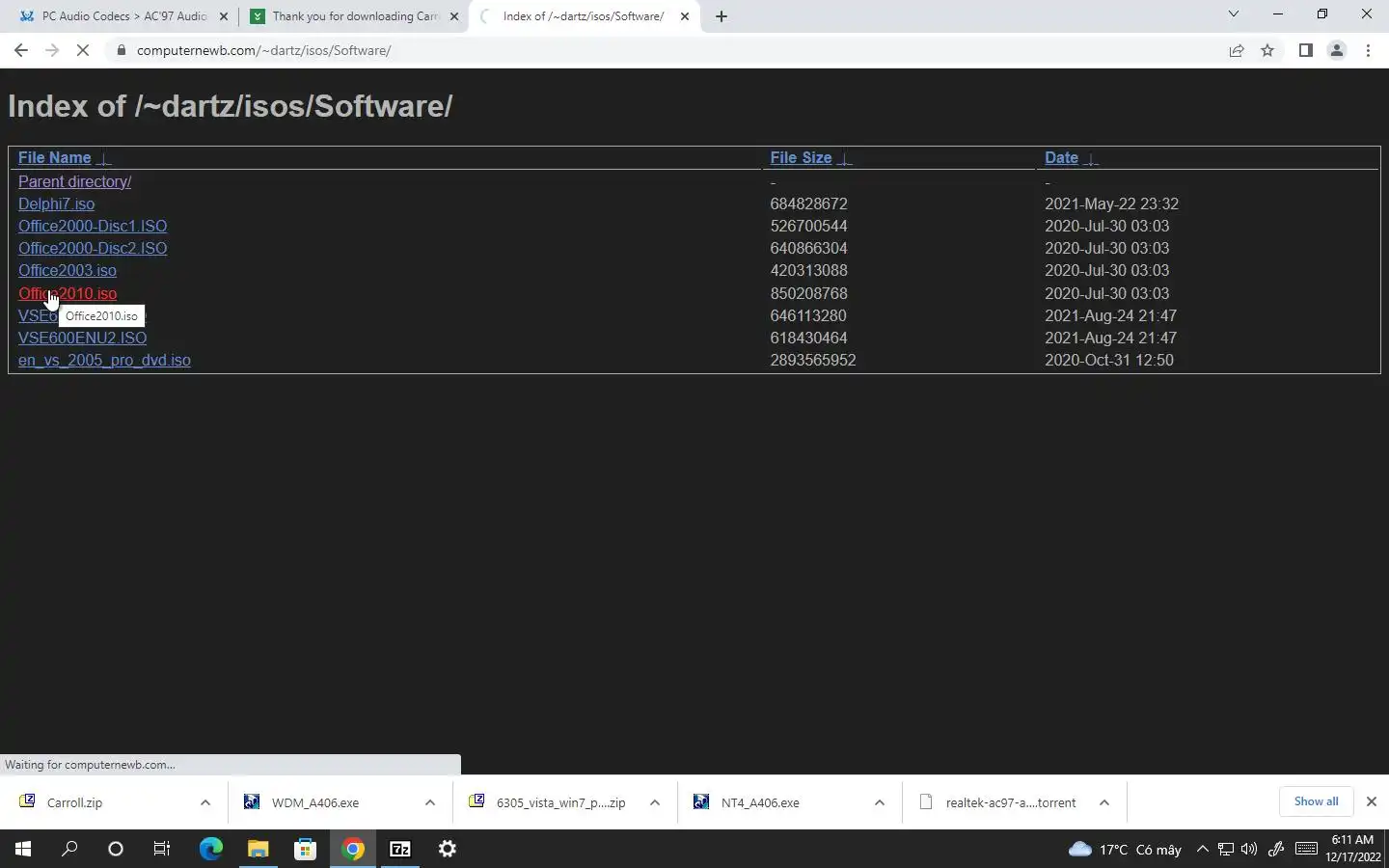Sort the listing by File Name
Viewport: 1389px width, 868px height.
55,158
